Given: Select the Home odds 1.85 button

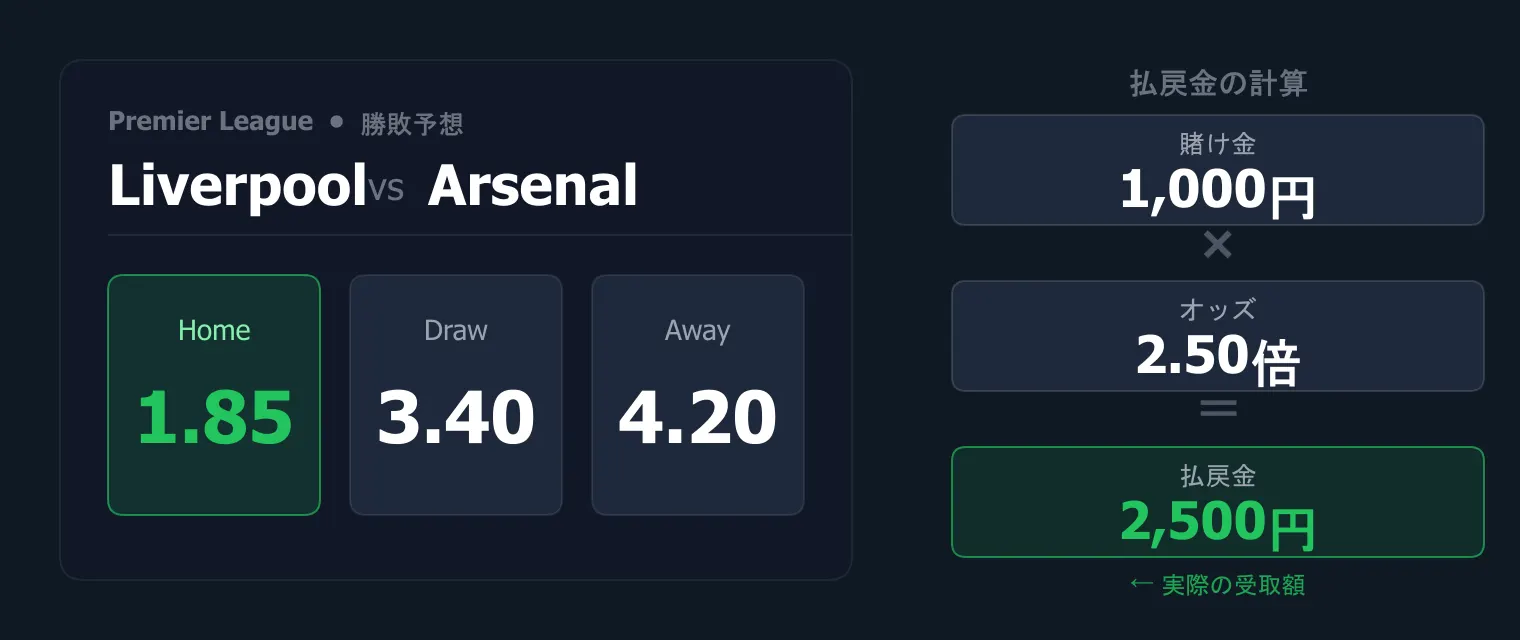Looking at the screenshot, I should tap(214, 395).
